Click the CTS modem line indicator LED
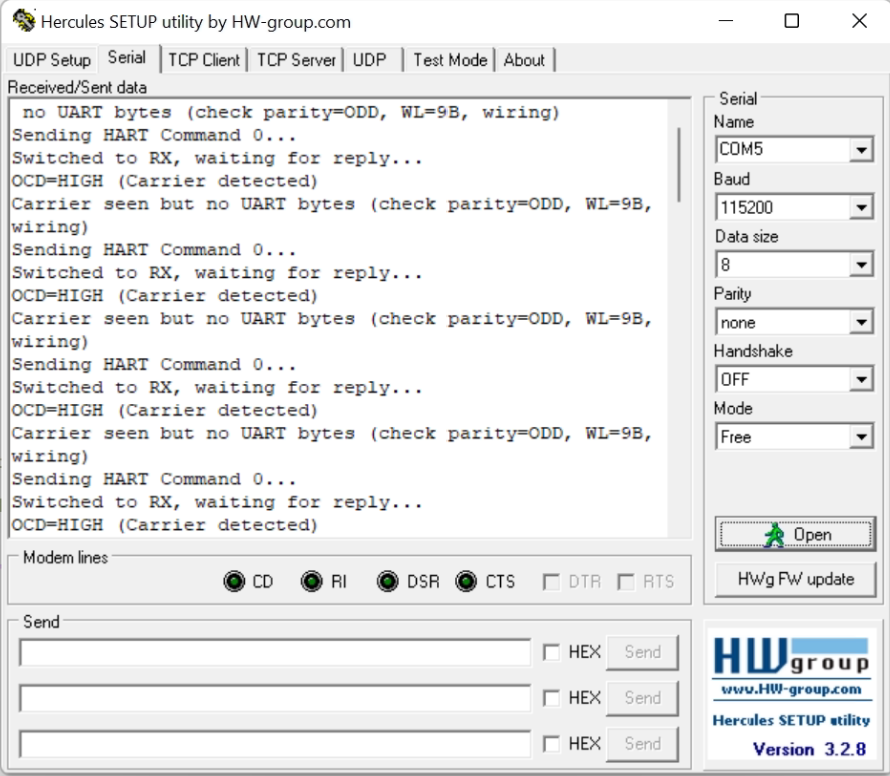The height and width of the screenshot is (776, 890). coord(466,581)
